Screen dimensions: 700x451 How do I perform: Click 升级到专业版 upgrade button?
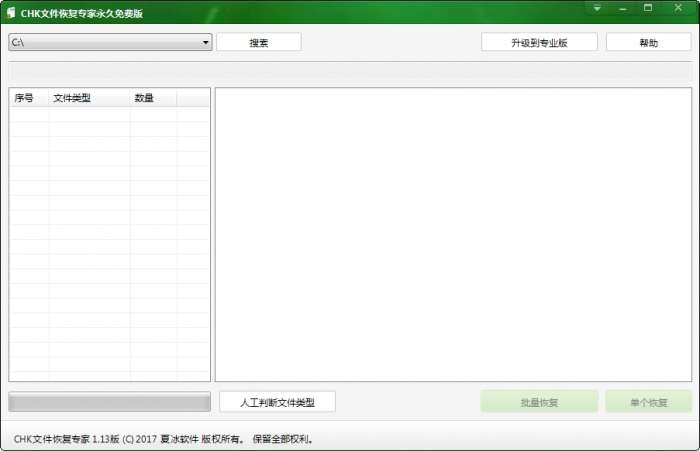point(539,42)
